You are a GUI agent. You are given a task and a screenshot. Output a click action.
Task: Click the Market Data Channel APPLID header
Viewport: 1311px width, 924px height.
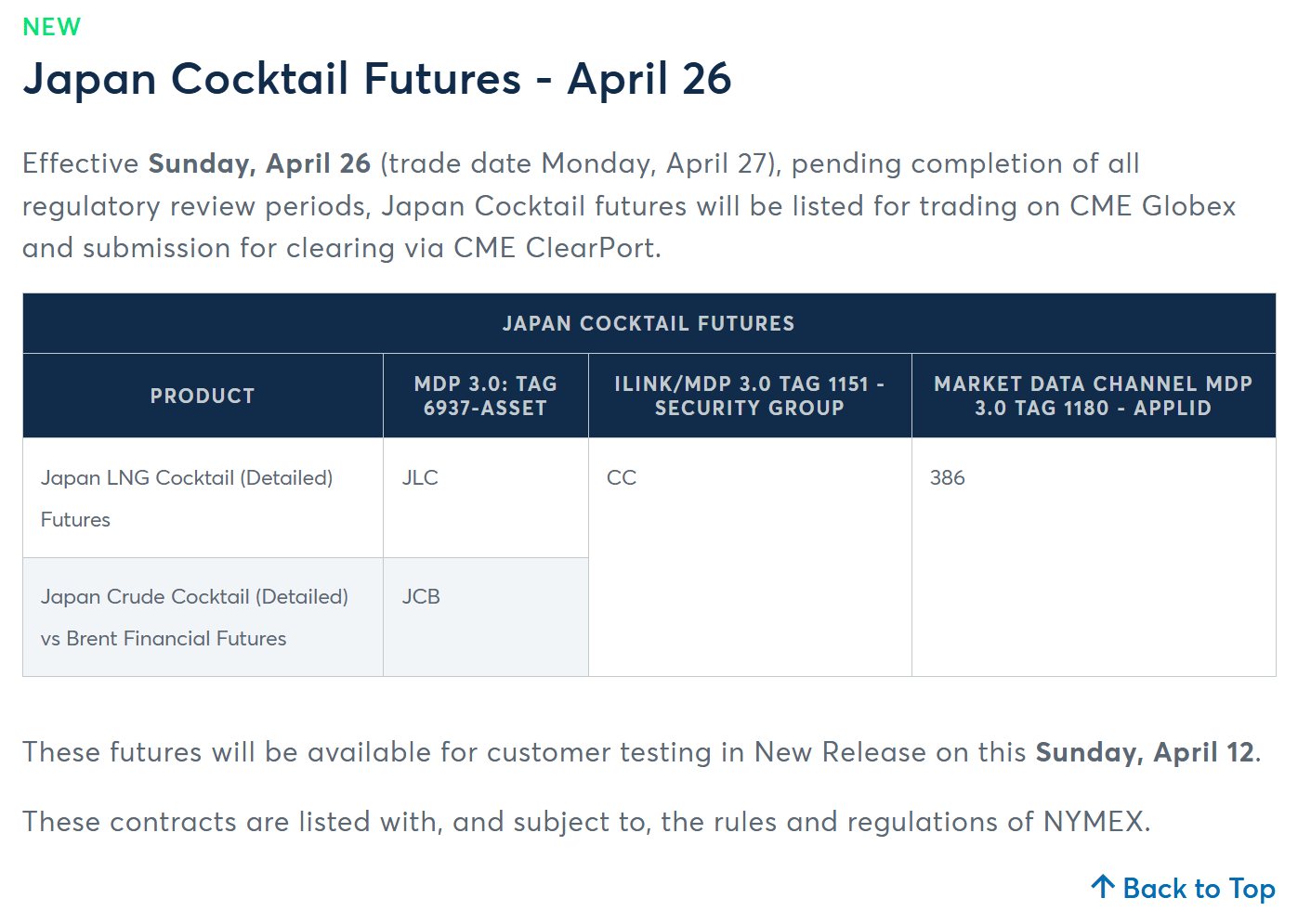1093,396
